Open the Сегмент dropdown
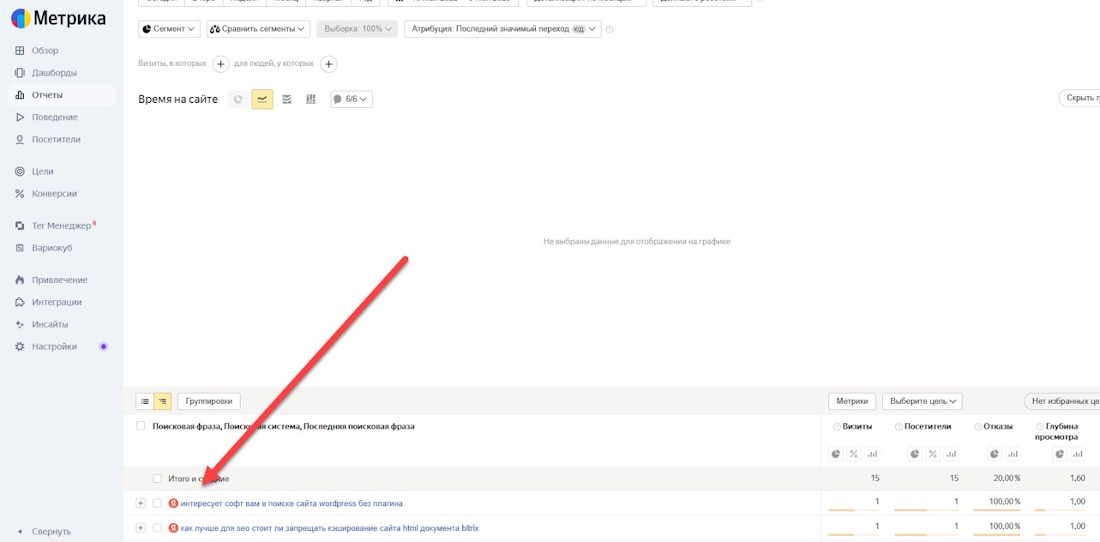Image resolution: width=1100 pixels, height=542 pixels. pos(169,29)
